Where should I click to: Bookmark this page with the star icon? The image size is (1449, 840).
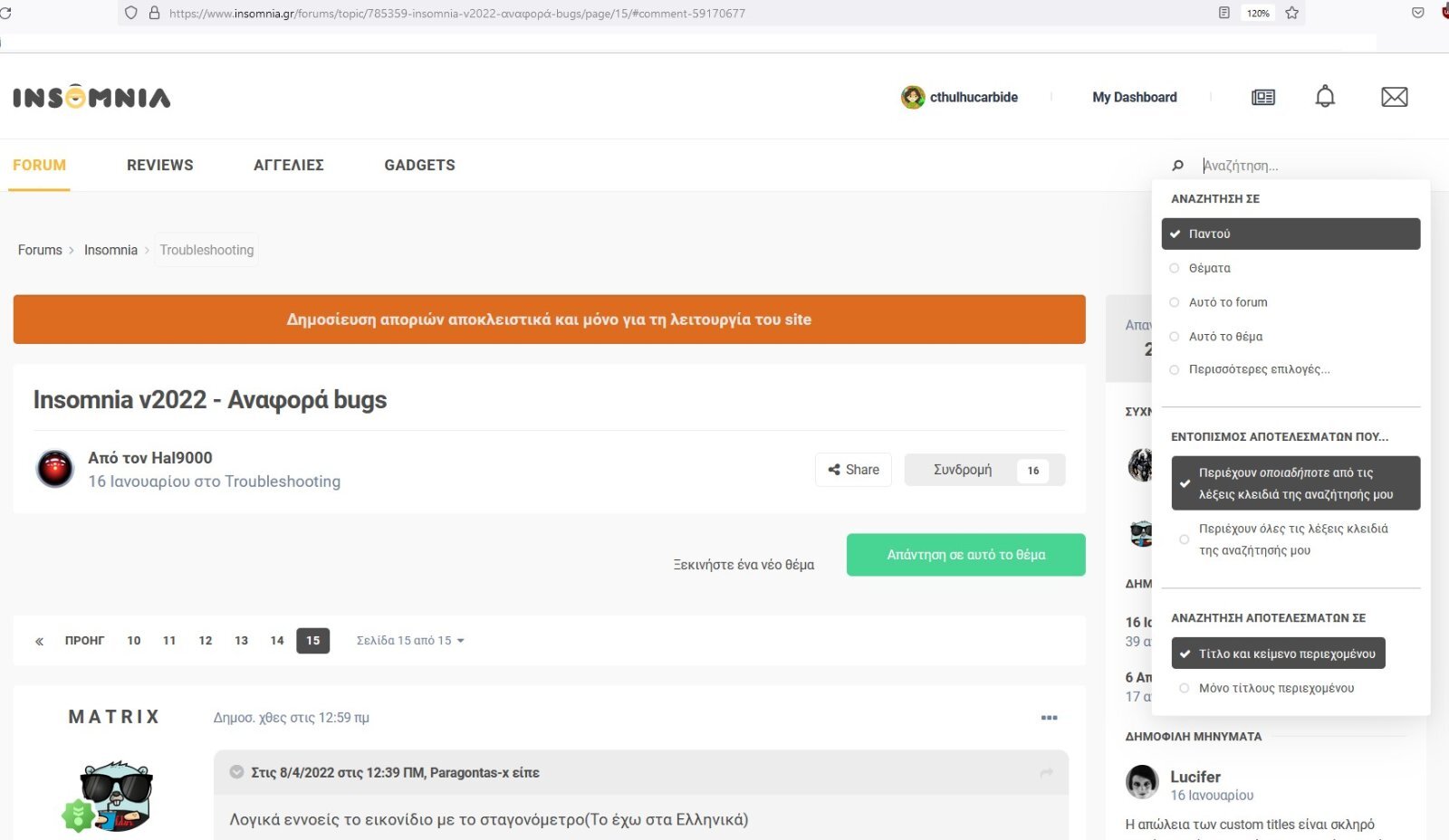coord(1292,13)
